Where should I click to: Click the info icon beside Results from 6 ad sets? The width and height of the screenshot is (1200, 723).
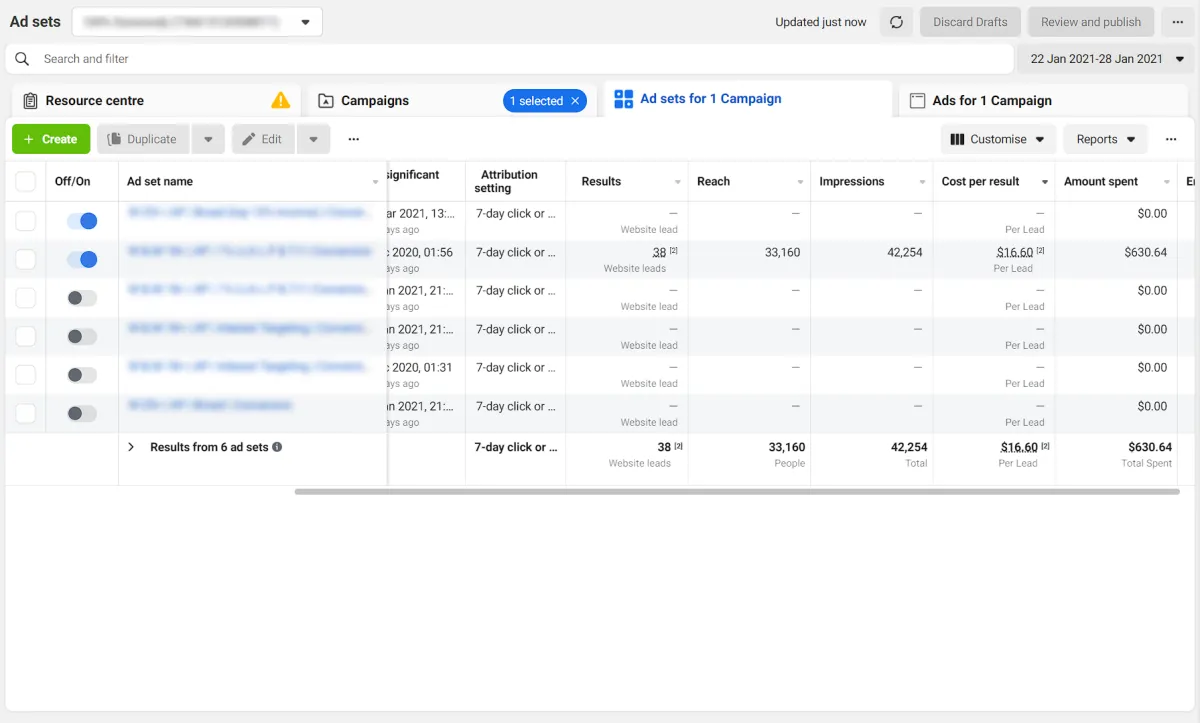click(x=278, y=447)
